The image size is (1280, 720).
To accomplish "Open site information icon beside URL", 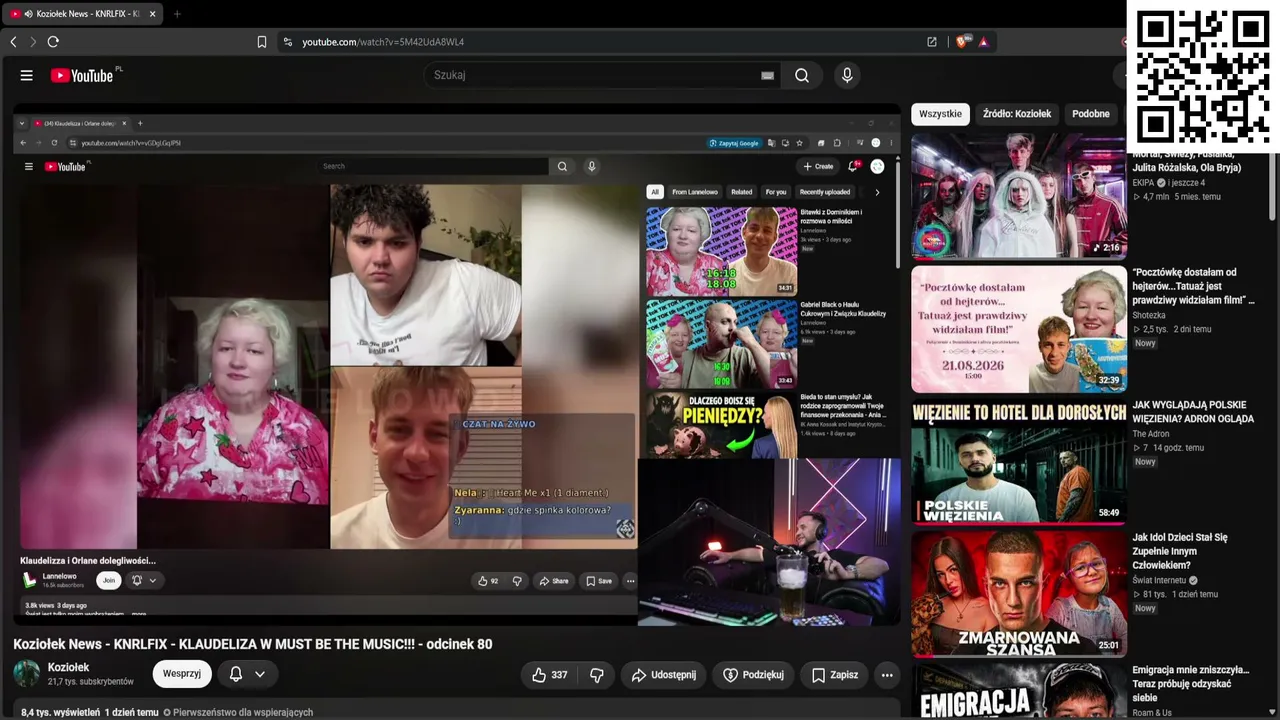I will 288,42.
